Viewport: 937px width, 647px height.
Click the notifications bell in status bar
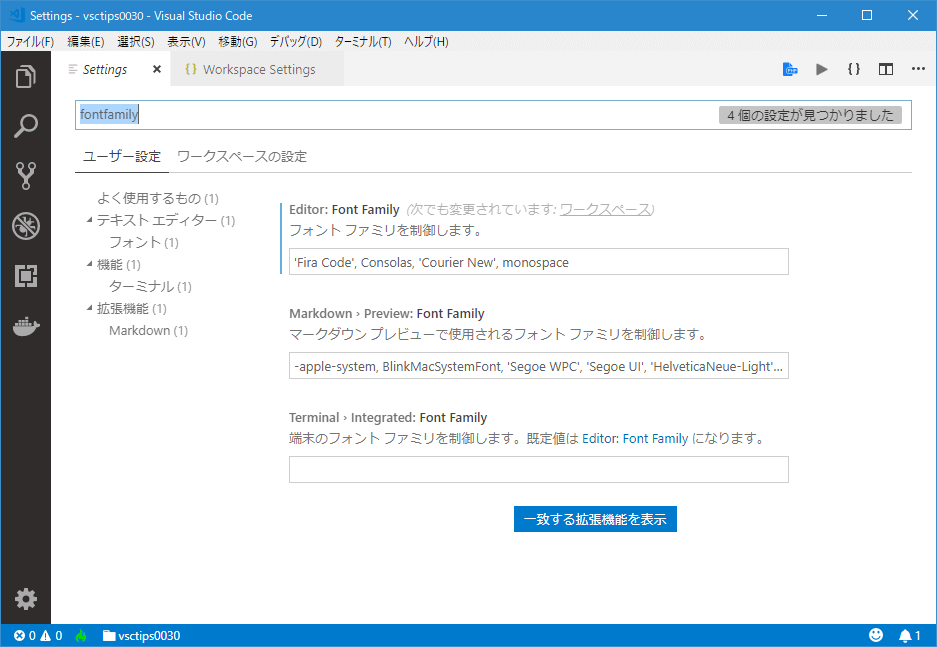tap(909, 636)
